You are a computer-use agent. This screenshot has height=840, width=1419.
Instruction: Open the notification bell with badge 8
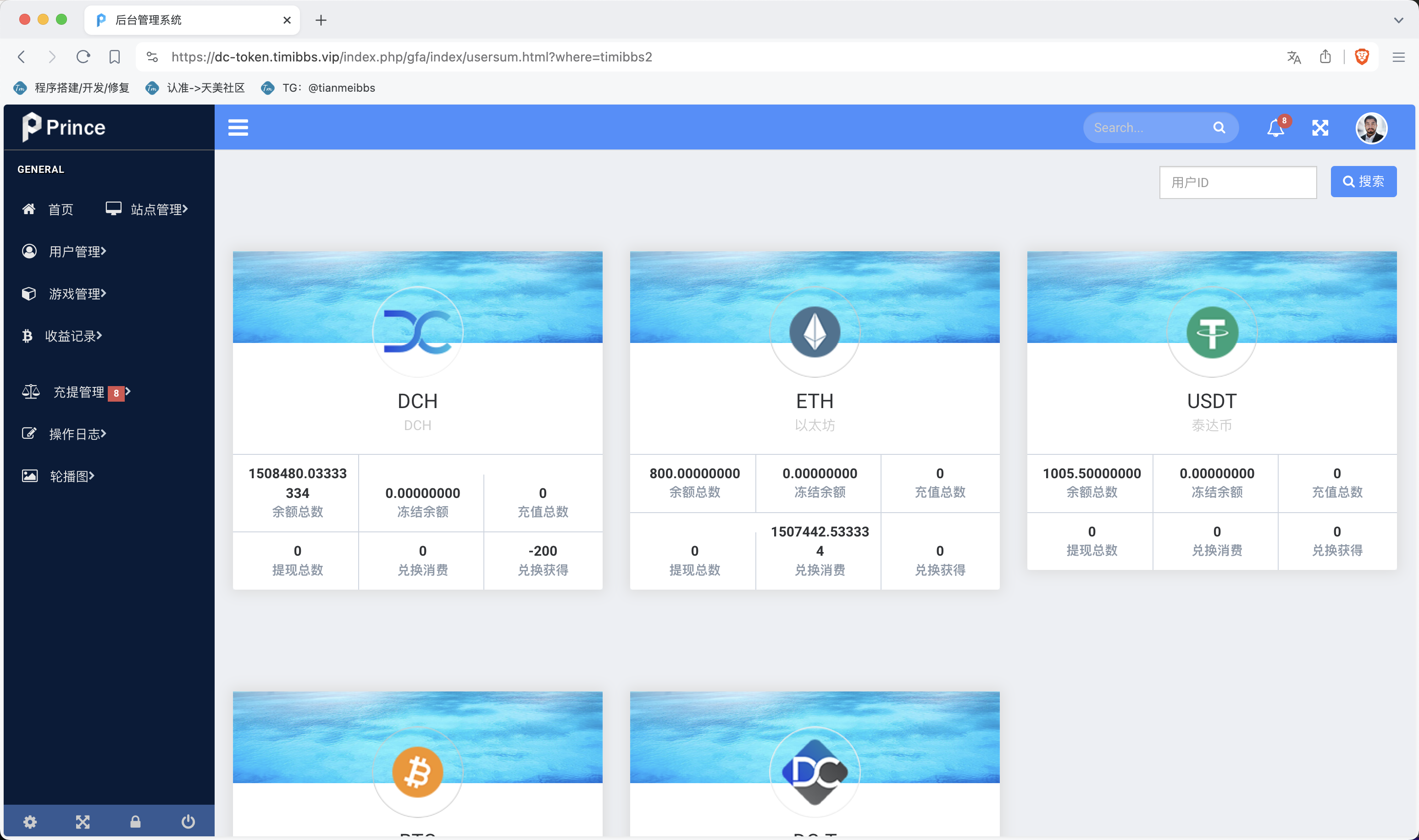[x=1276, y=127]
